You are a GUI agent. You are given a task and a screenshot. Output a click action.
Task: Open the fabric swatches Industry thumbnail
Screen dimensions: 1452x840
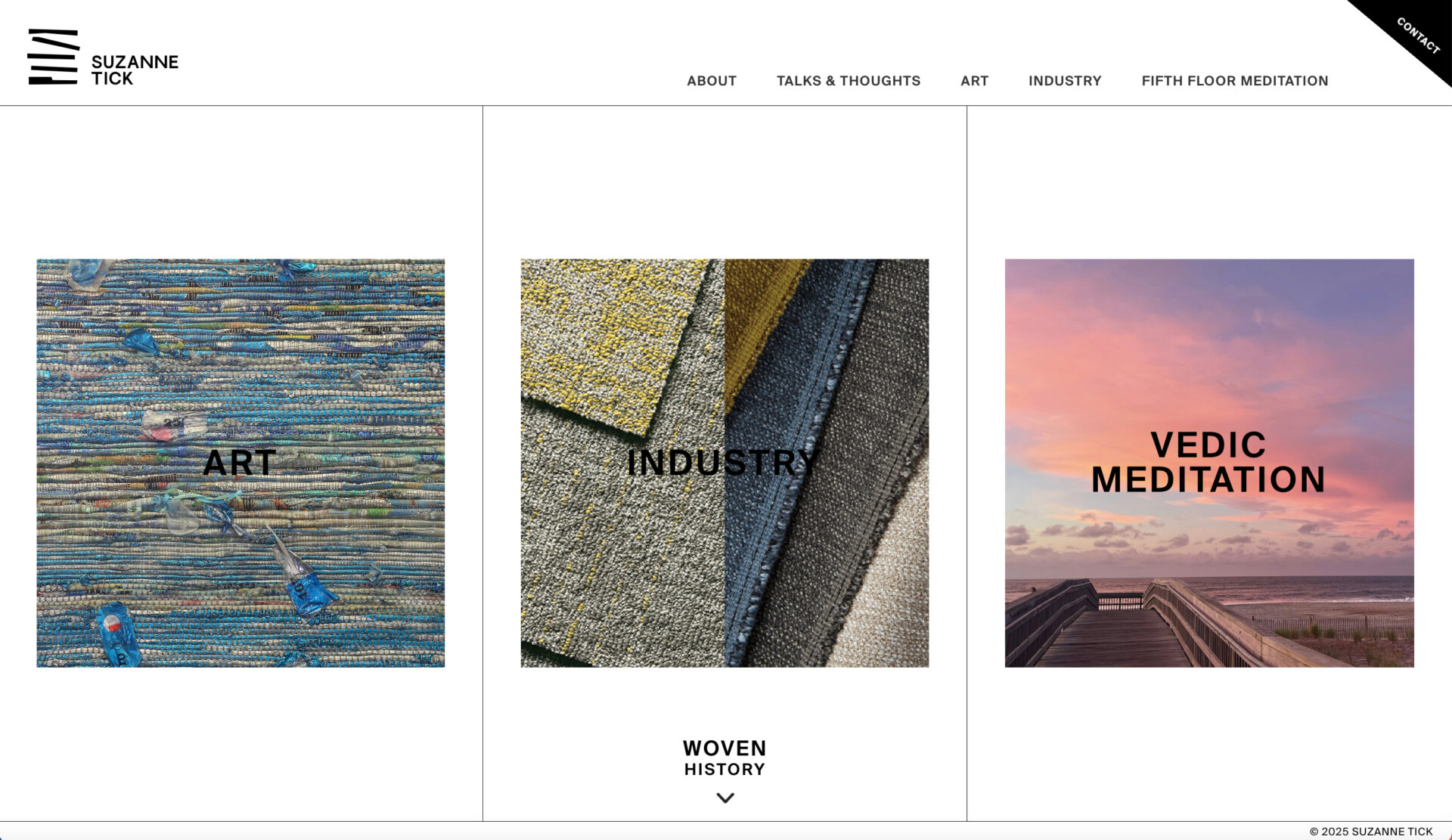tap(724, 463)
